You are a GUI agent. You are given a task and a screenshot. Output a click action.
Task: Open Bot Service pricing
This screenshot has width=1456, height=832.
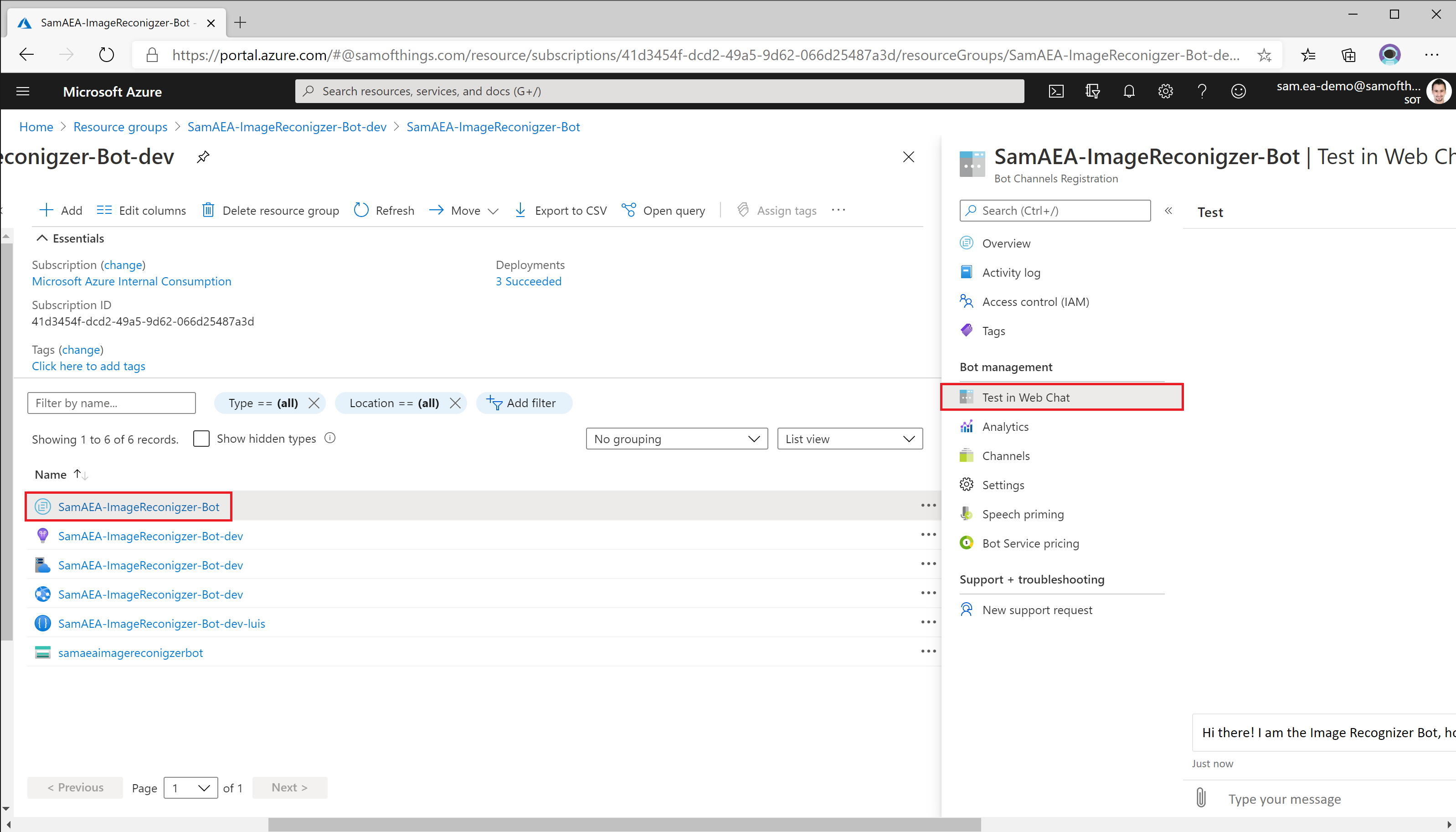pyautogui.click(x=1030, y=543)
